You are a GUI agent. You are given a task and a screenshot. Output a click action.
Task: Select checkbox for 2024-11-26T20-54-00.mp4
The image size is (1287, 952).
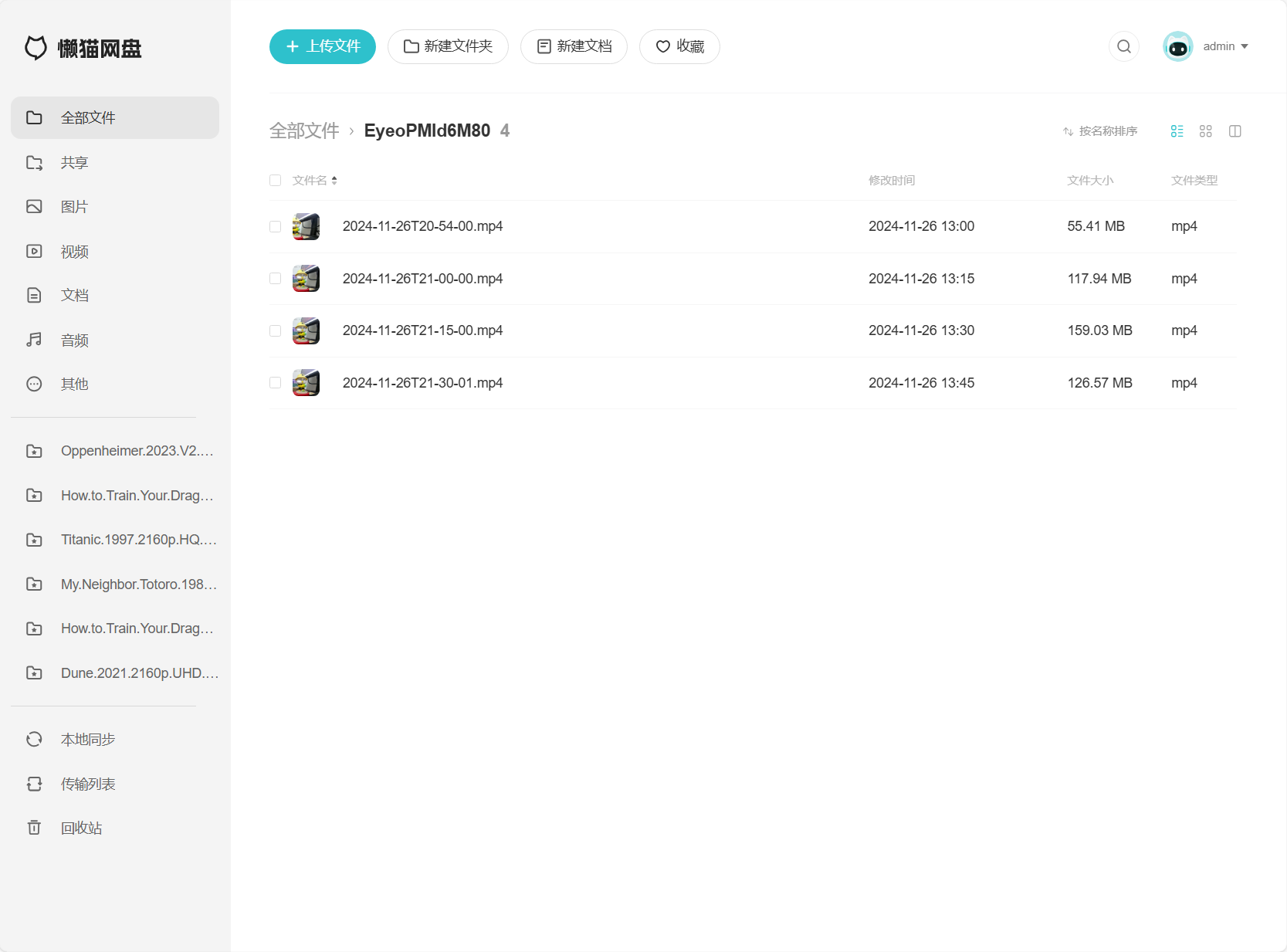point(275,226)
